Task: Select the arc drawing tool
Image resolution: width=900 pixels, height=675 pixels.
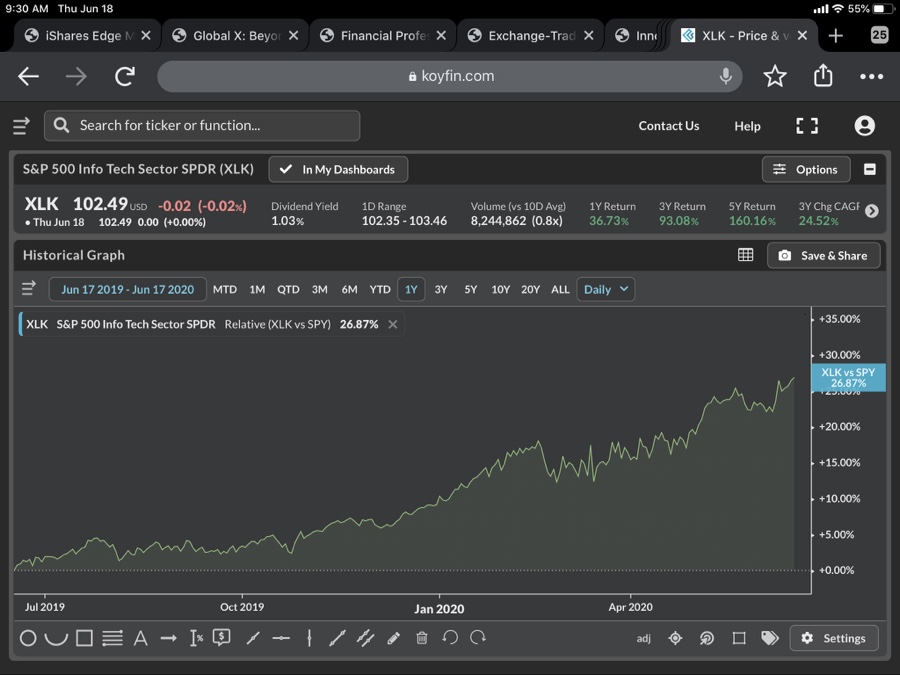Action: click(56, 638)
